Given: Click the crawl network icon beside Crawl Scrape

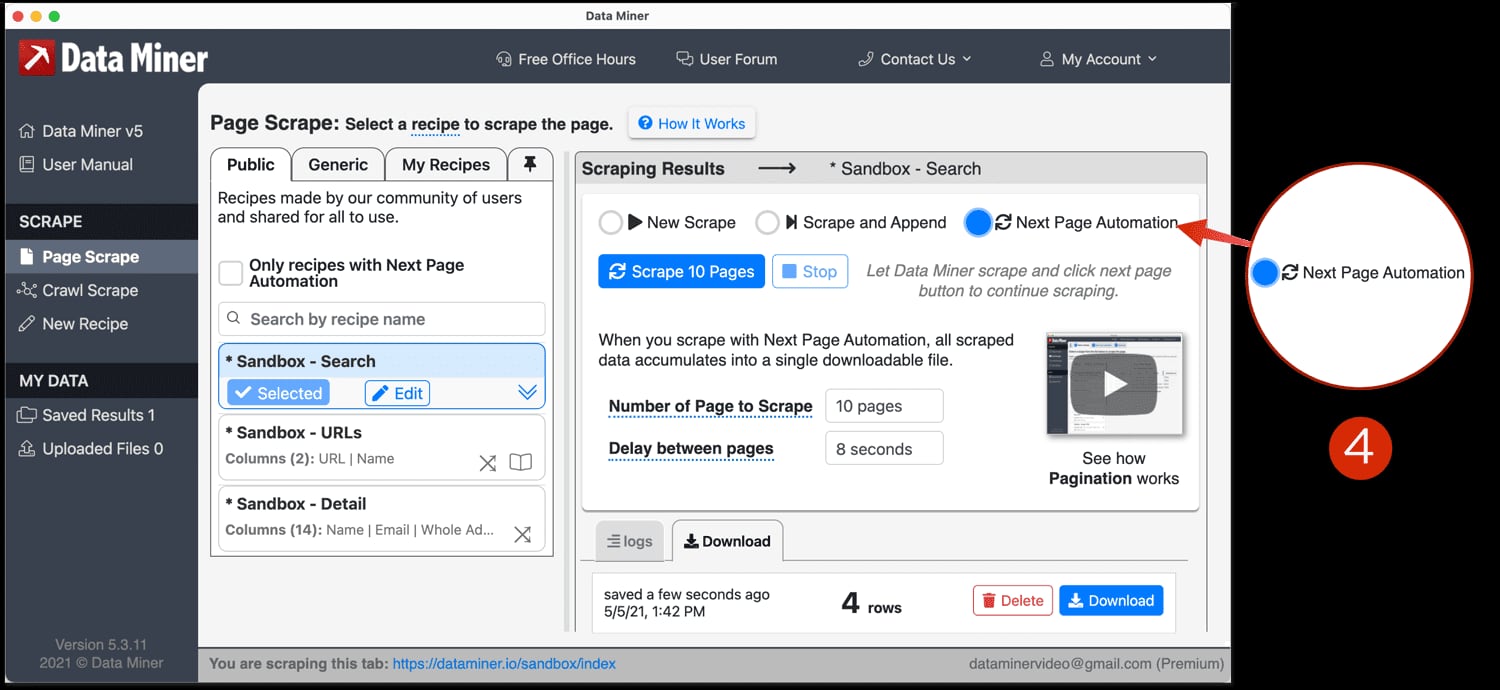Looking at the screenshot, I should click(x=27, y=290).
